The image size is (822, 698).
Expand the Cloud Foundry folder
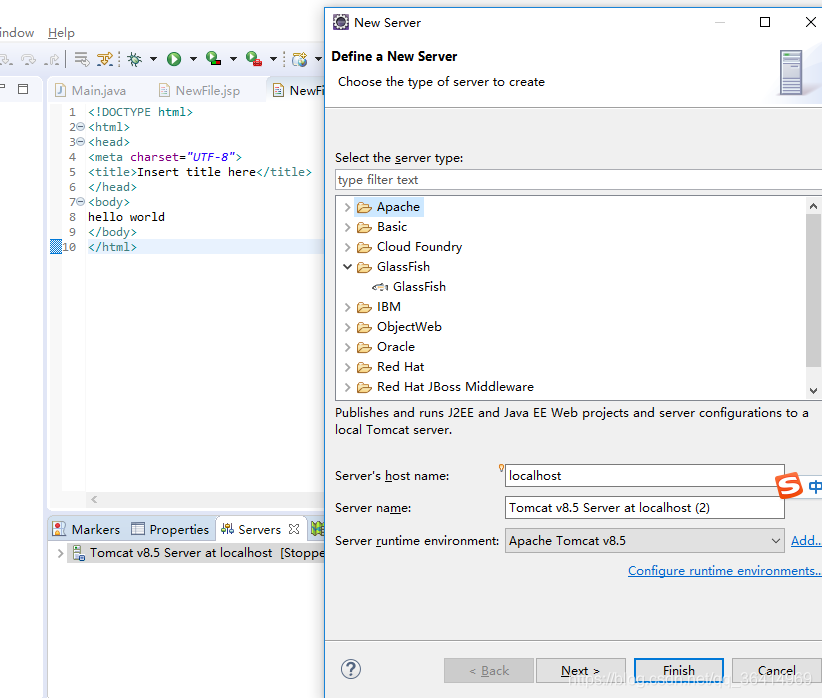(347, 247)
